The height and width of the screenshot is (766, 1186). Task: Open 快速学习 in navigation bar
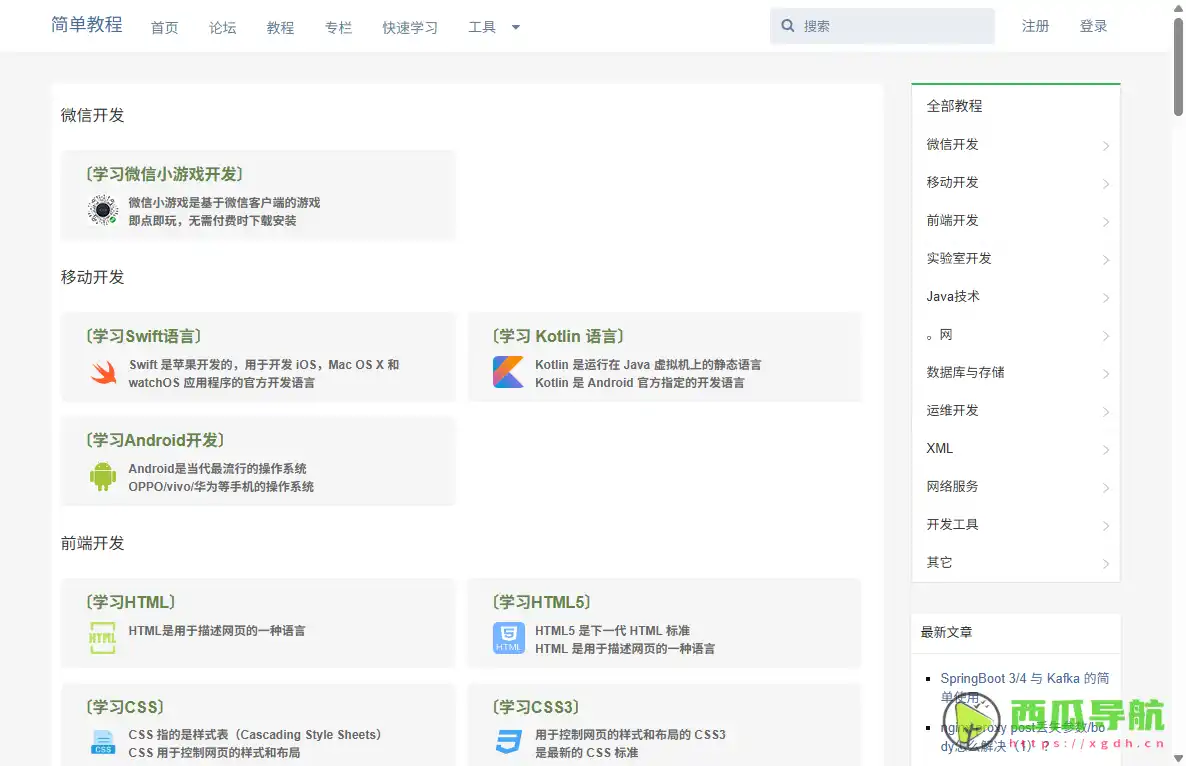point(410,27)
